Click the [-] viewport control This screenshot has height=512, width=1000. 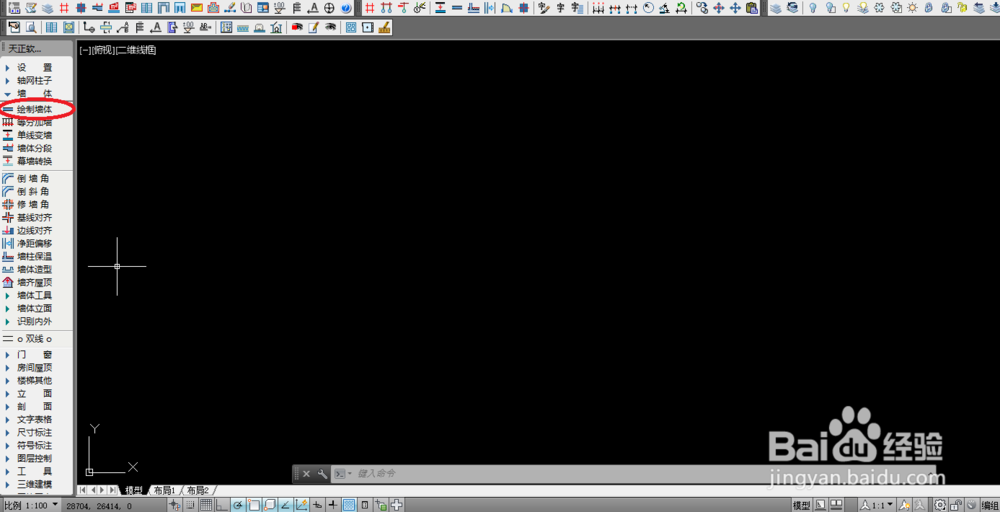pos(85,50)
